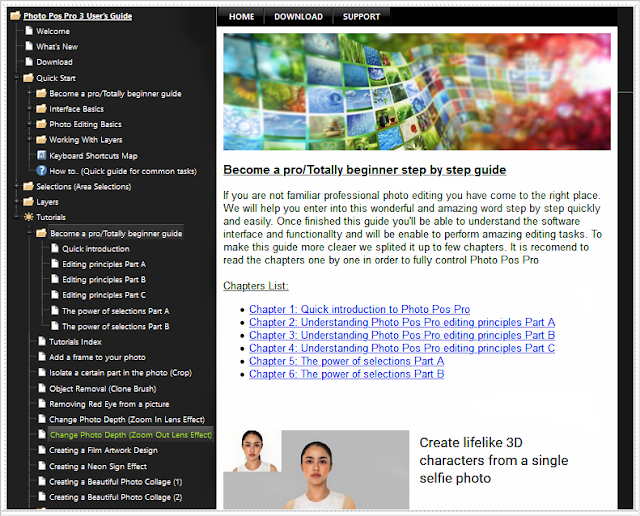
Task: Click the power of selections Part A icon
Action: tap(55, 311)
